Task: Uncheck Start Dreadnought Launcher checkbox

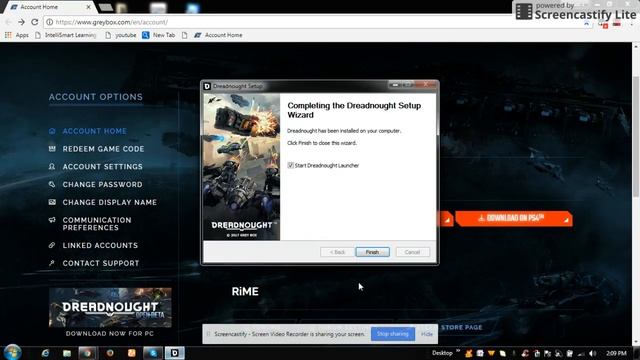Action: coord(290,165)
